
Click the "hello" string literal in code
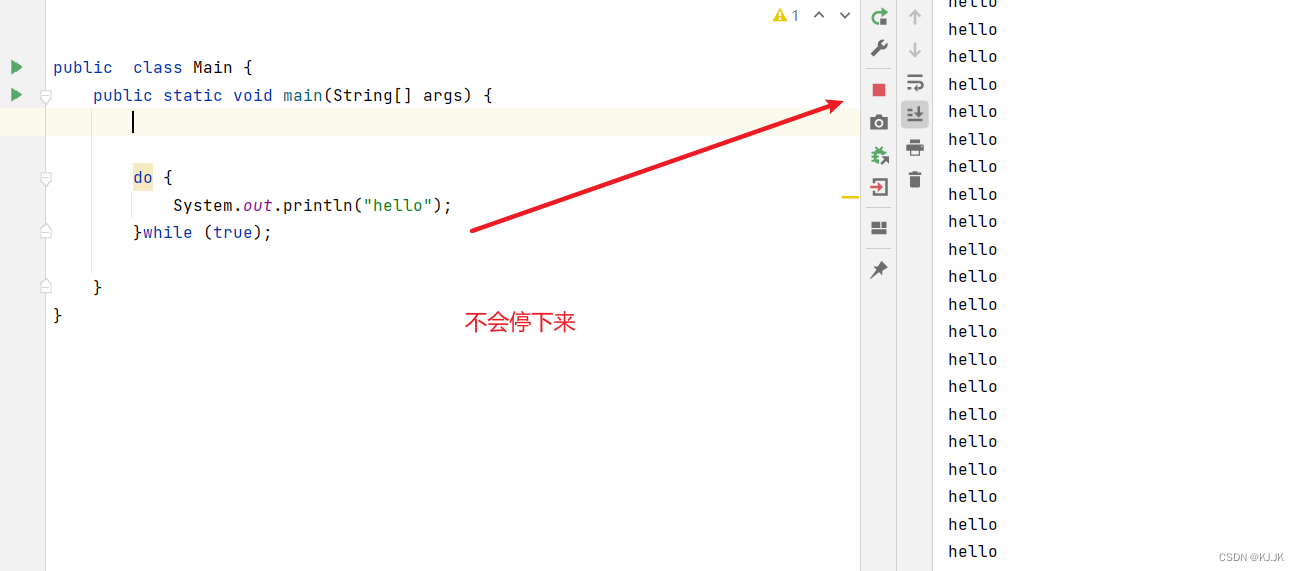pos(397,205)
